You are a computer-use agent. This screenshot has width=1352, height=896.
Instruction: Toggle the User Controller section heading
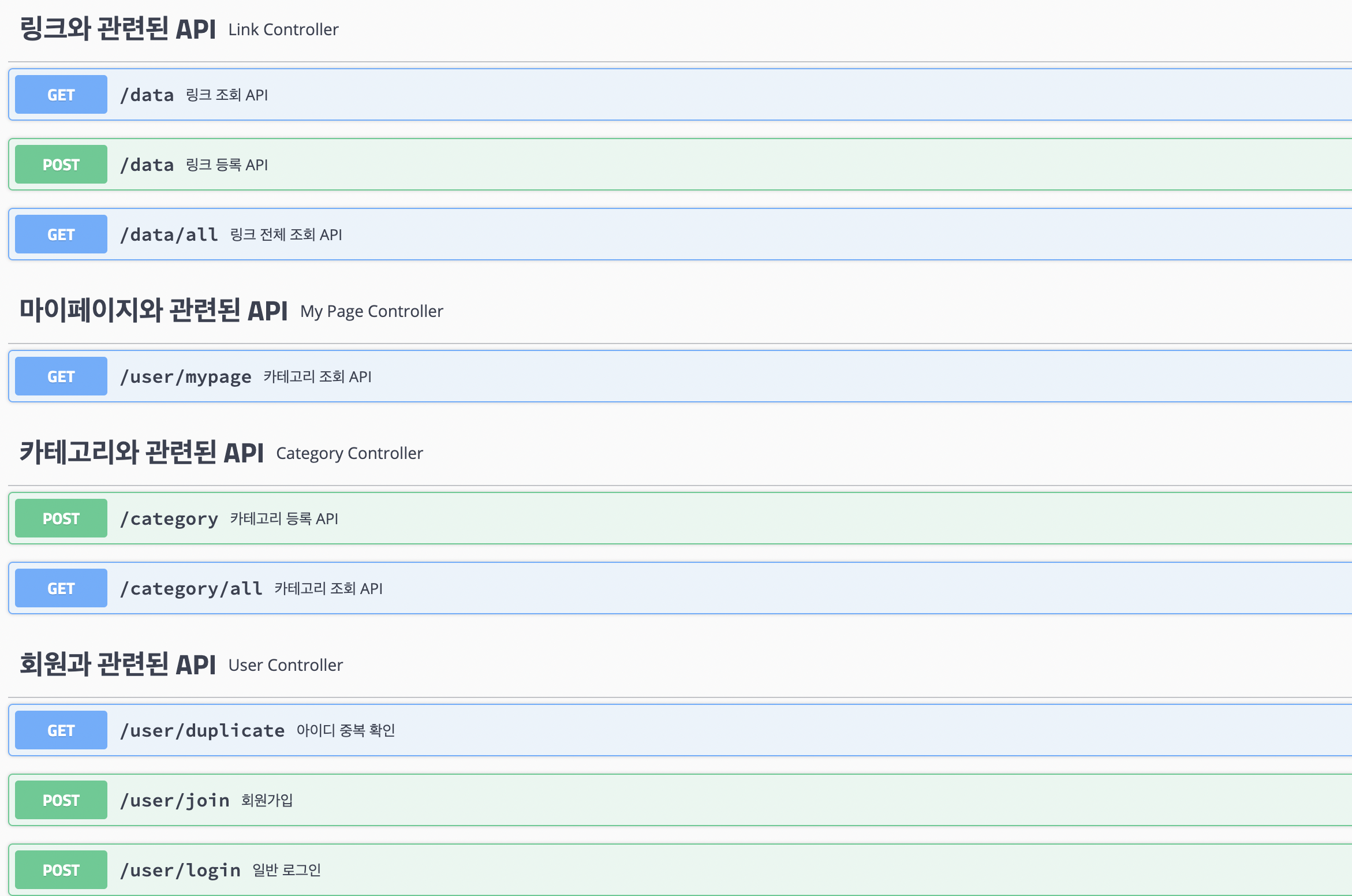118,664
